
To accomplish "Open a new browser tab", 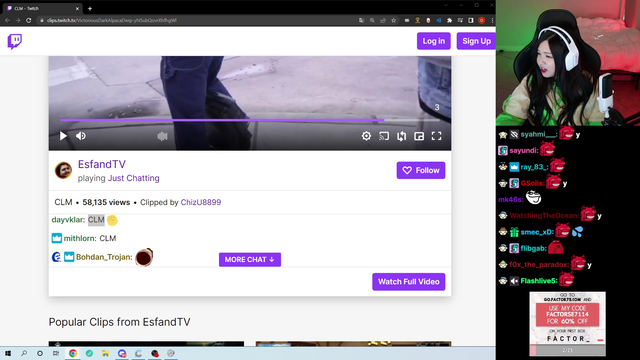I will pos(90,8).
